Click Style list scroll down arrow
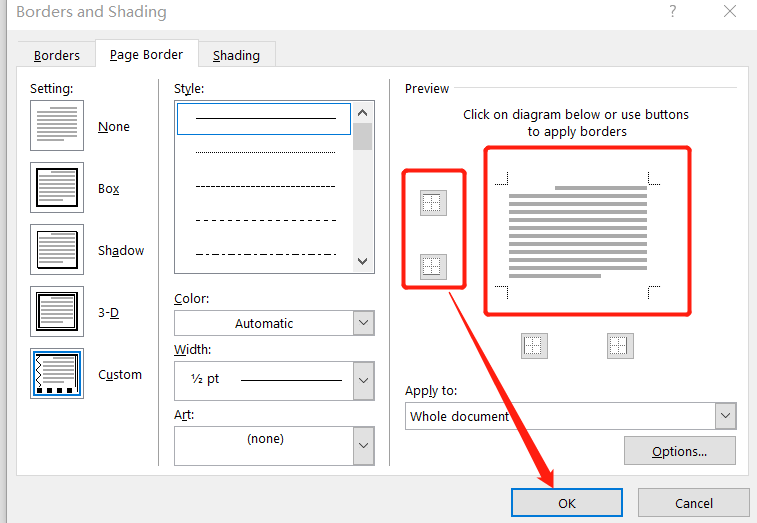Viewport: 757px width, 523px height. (x=363, y=261)
